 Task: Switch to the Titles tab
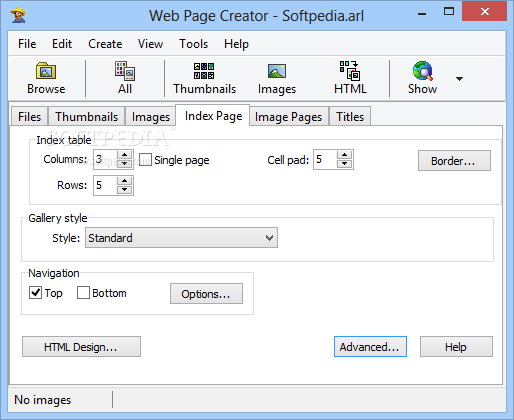point(350,117)
